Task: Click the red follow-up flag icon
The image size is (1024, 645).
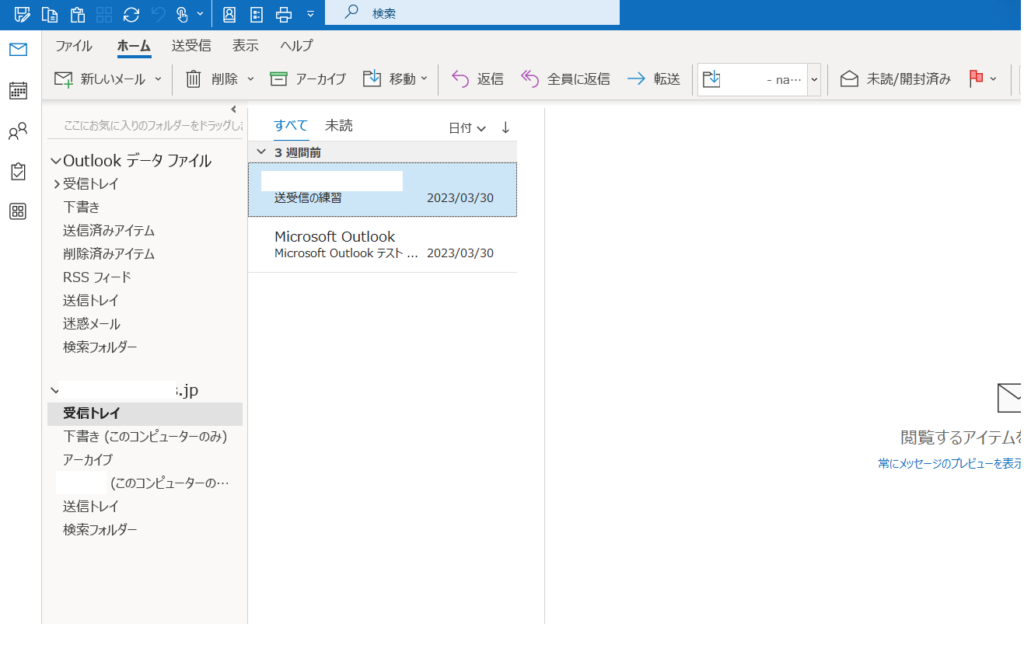Action: coord(976,78)
